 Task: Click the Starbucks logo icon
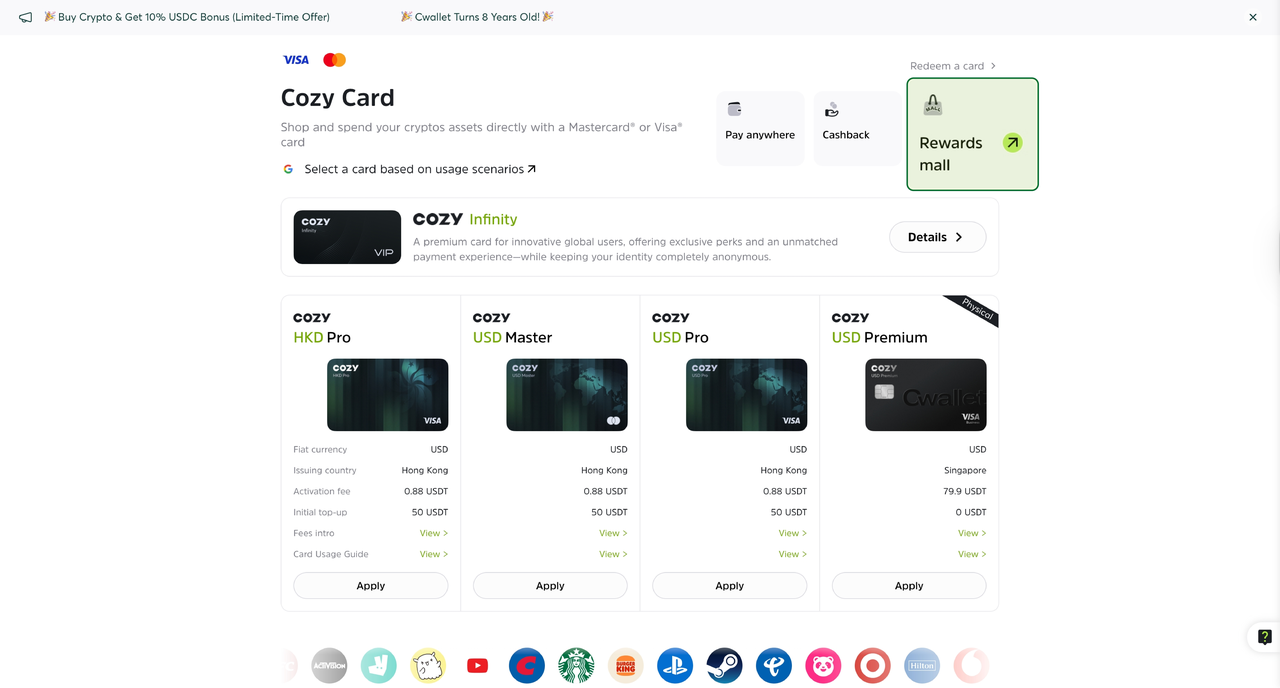coord(576,666)
